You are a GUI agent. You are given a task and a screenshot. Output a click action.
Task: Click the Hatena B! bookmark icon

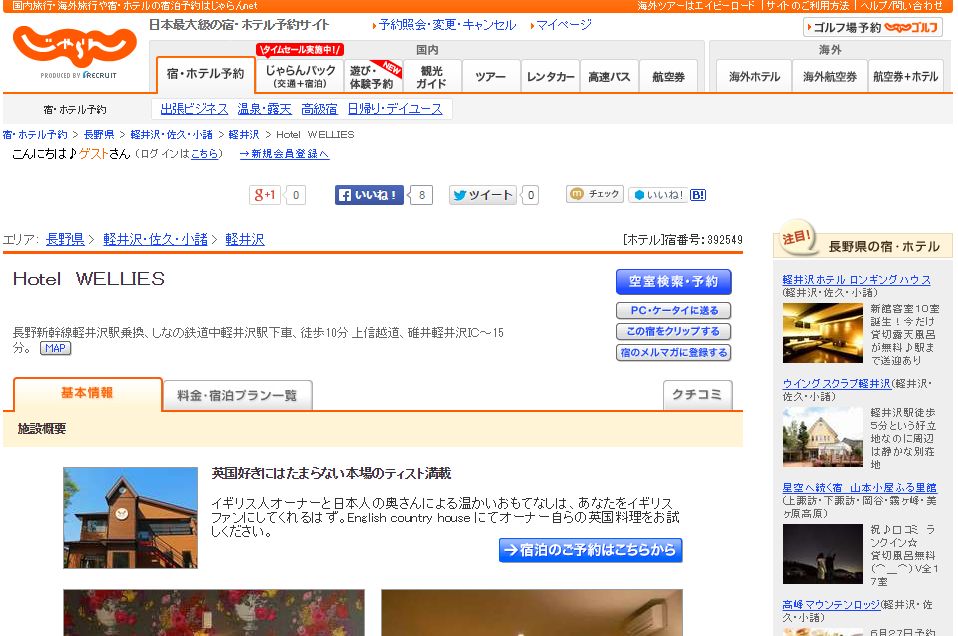698,195
